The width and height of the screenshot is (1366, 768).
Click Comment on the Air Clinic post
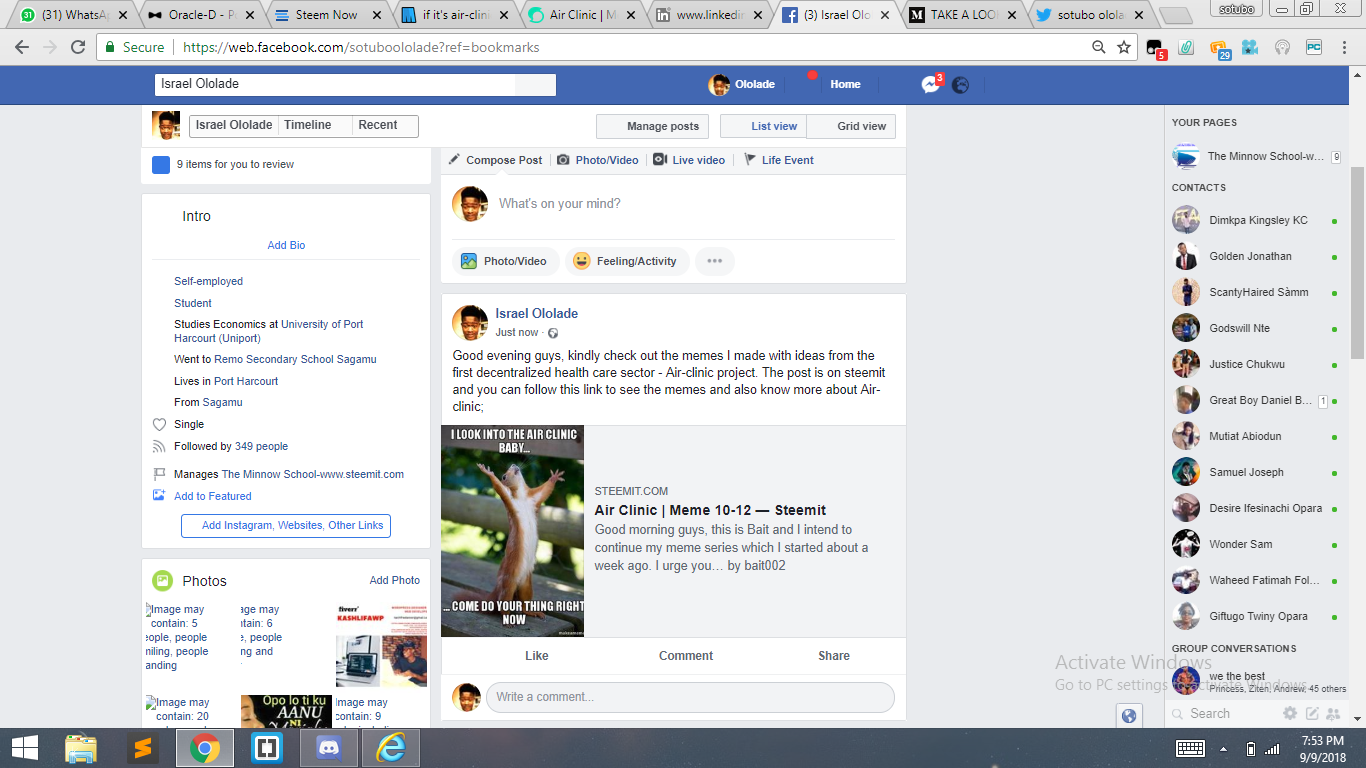click(x=686, y=656)
